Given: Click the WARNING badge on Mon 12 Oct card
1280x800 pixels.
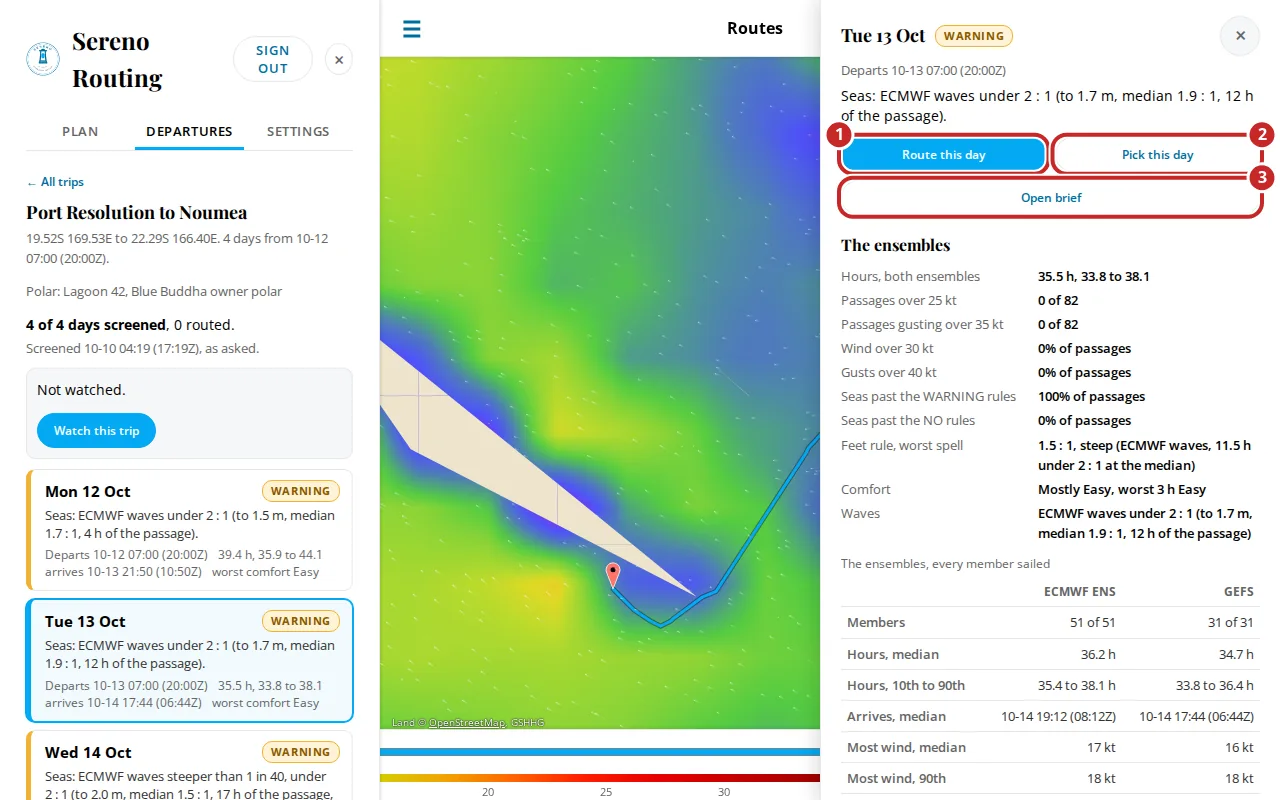Looking at the screenshot, I should tap(301, 491).
